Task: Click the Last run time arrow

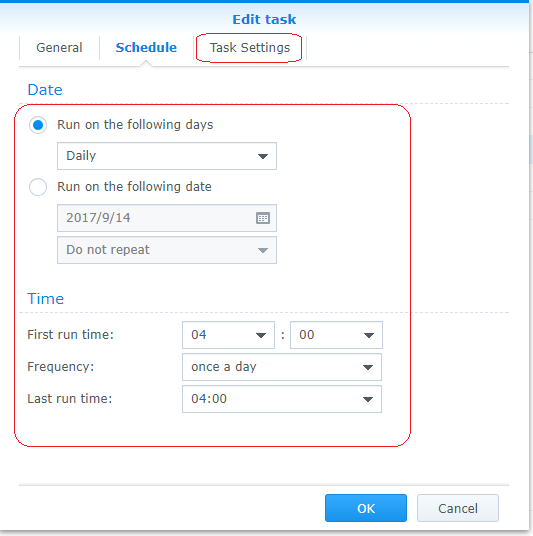Action: [x=368, y=399]
